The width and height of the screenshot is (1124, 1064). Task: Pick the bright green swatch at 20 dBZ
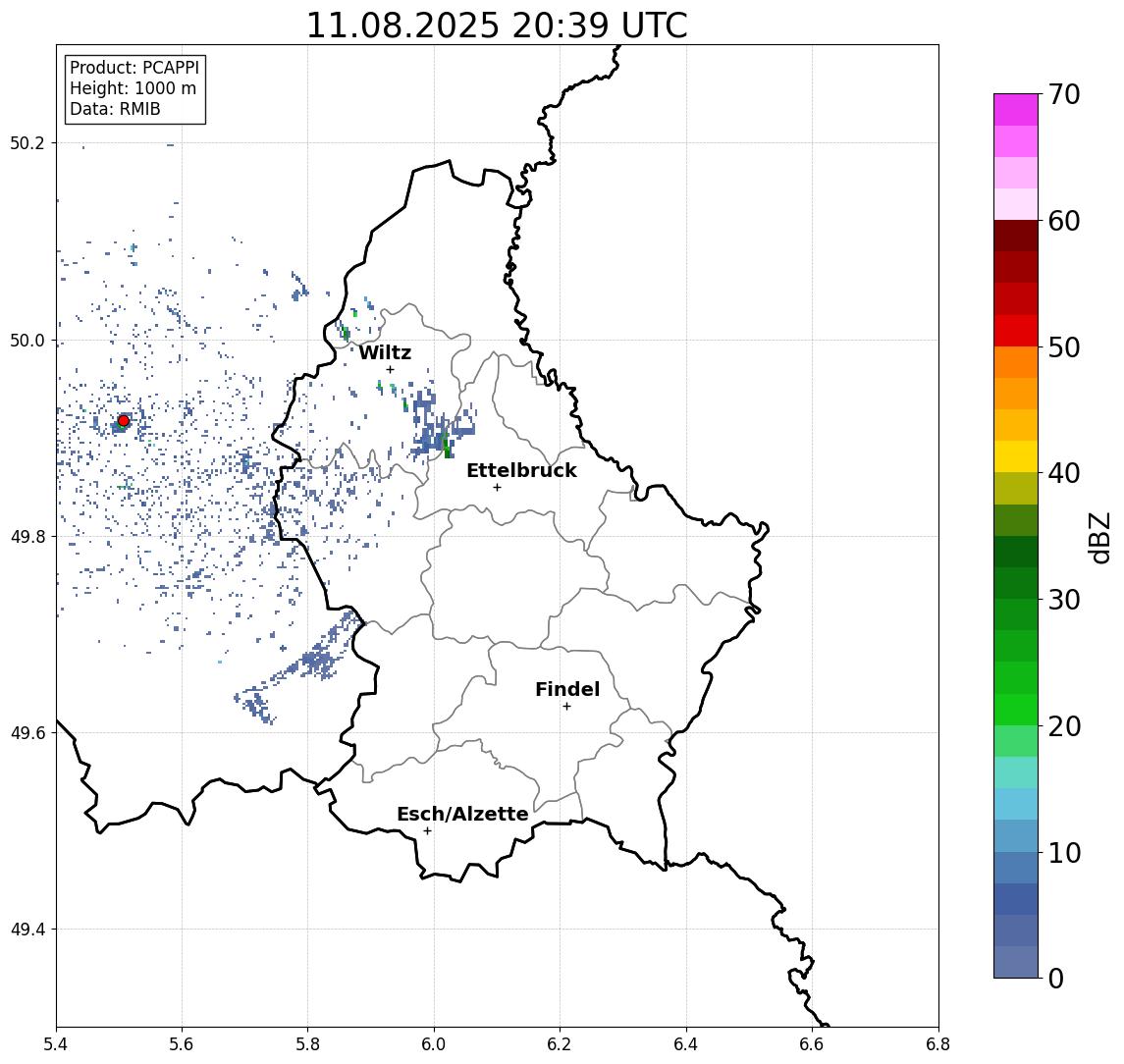[1016, 709]
